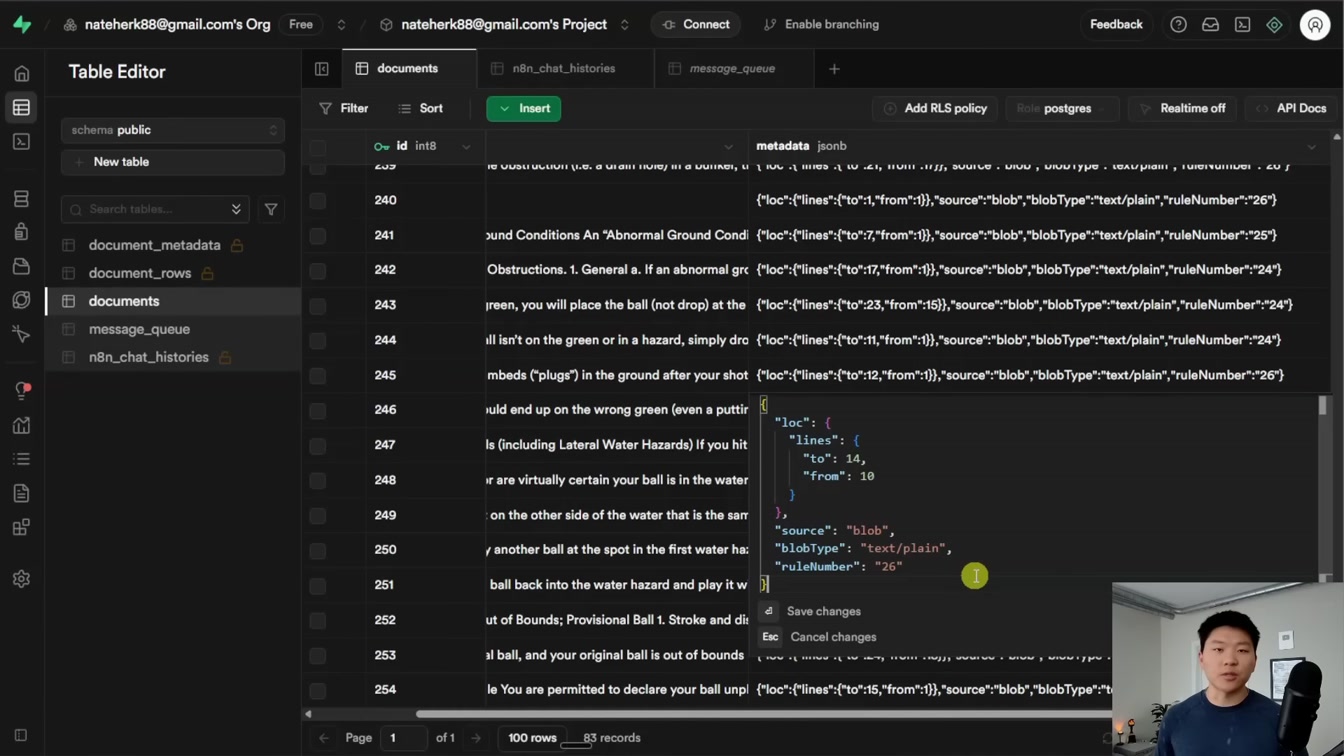Open the Storage sidebar icon
Viewport: 1344px width, 756px height.
click(x=21, y=266)
